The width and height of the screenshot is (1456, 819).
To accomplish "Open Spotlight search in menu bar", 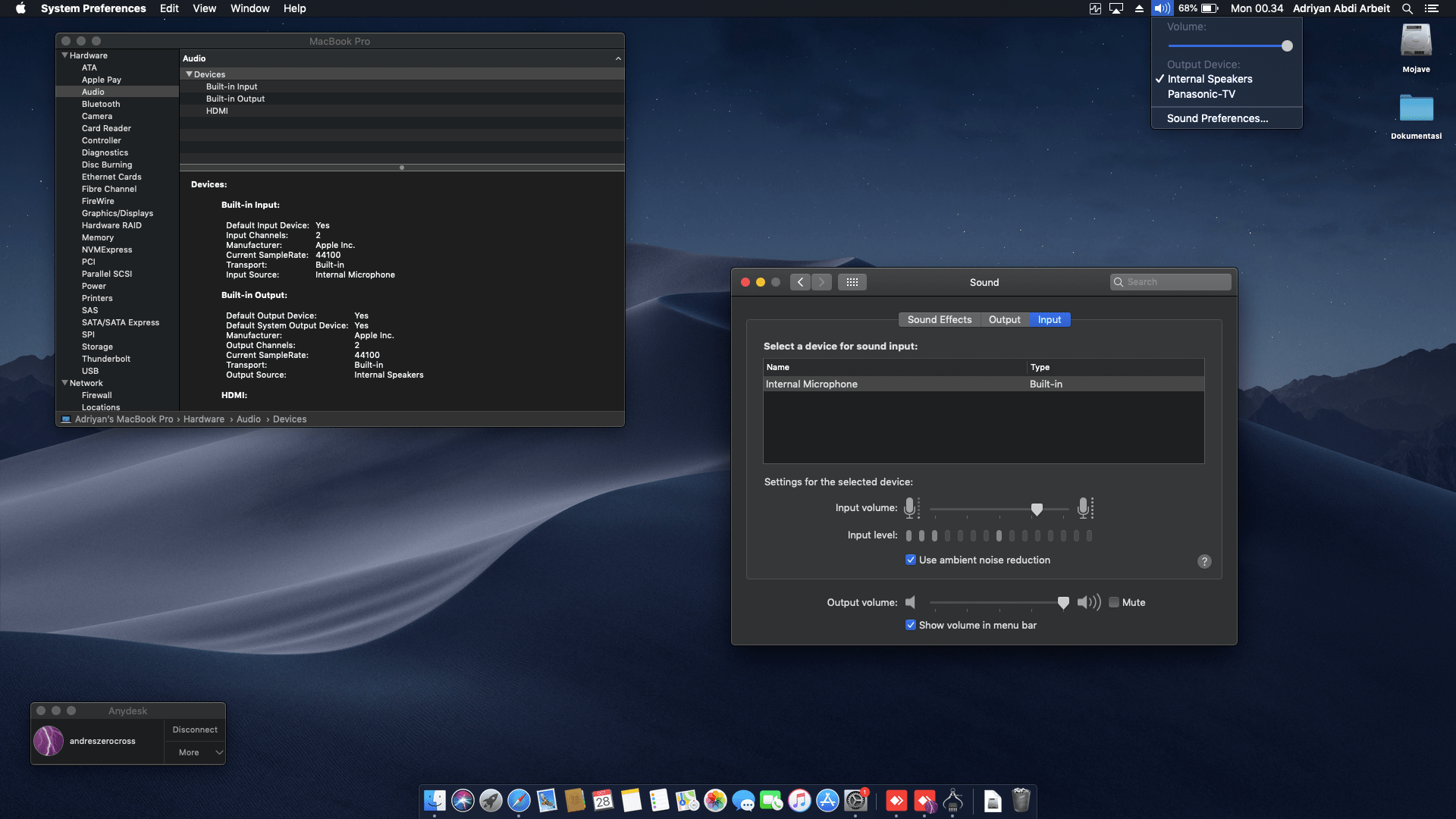I will click(x=1407, y=8).
